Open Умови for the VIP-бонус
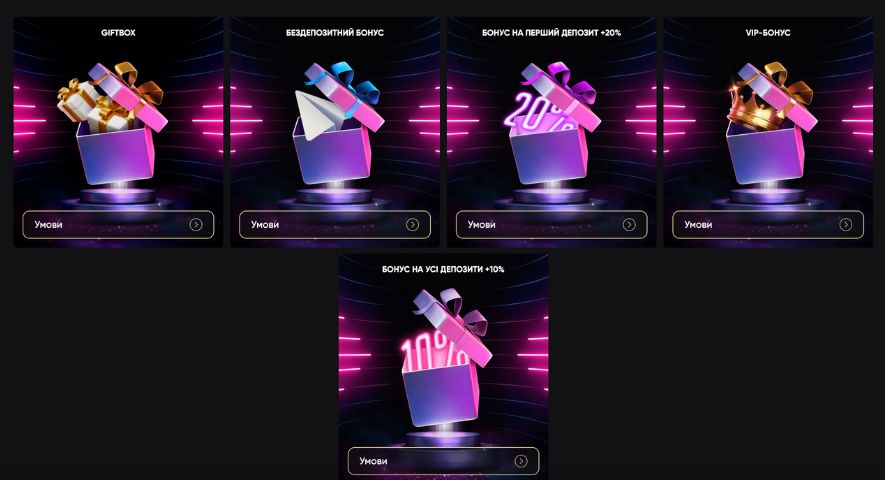This screenshot has height=480, width=885. pyautogui.click(x=768, y=225)
